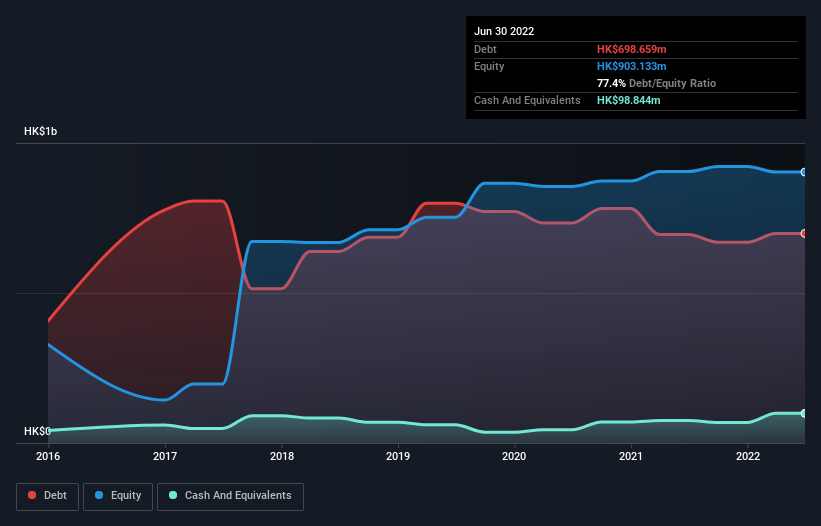
Task: Click the Cash line end marker
Action: 804,413
